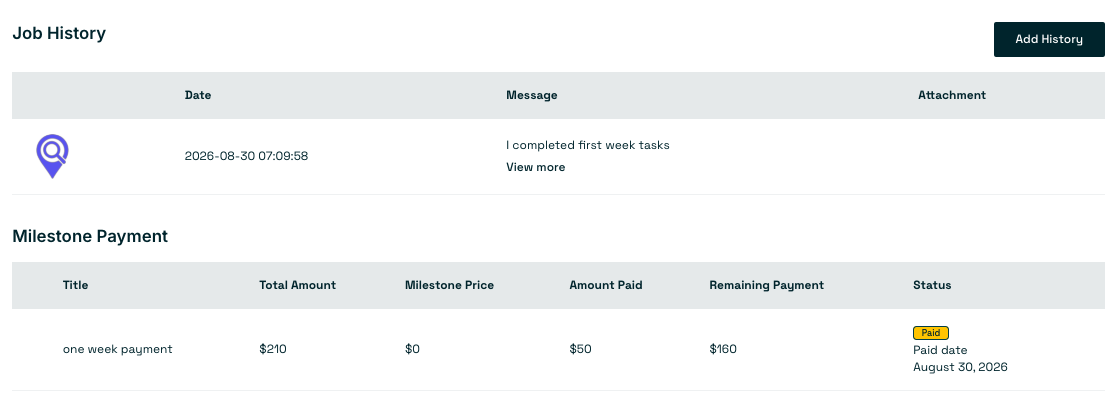This screenshot has width=1118, height=406.
Task: Expand message with View more link
Action: 535,167
